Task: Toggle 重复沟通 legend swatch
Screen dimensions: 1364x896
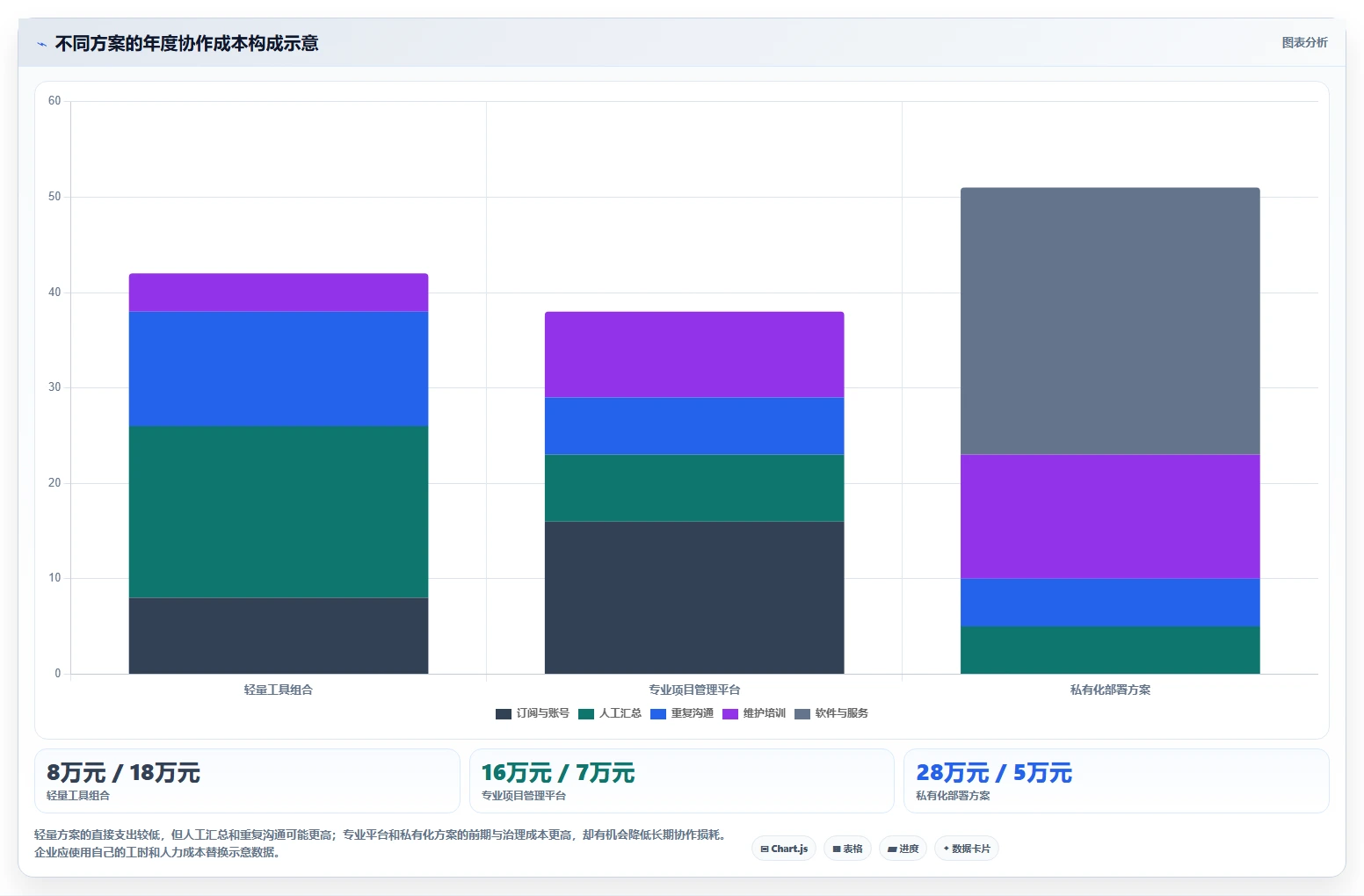Action: (x=658, y=713)
